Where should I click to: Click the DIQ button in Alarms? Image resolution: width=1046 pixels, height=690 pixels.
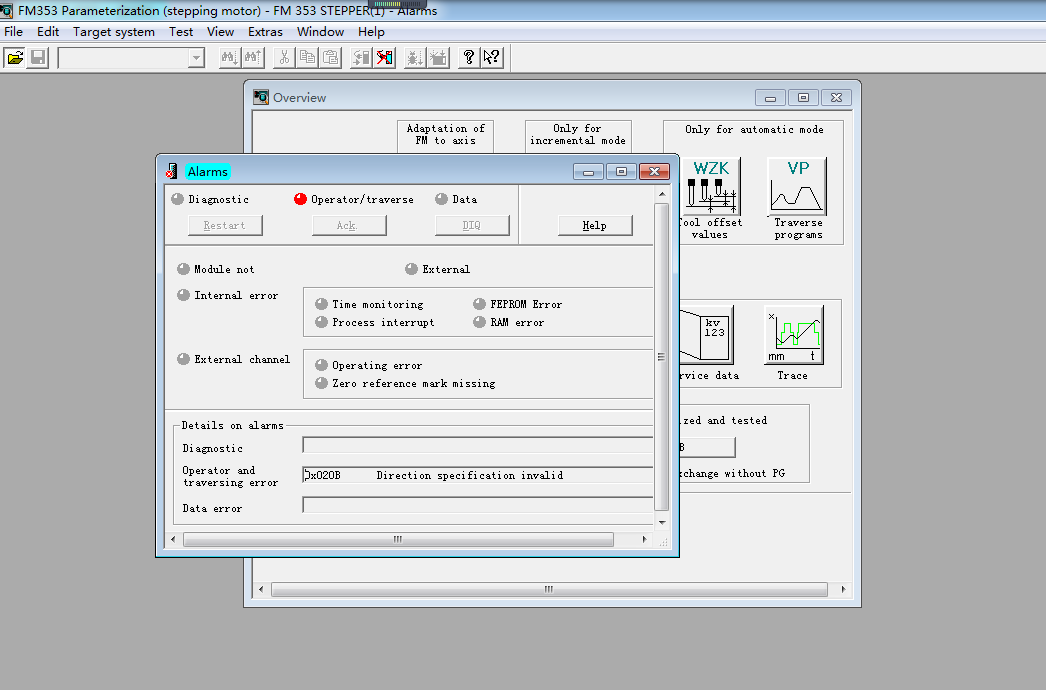(x=472, y=226)
